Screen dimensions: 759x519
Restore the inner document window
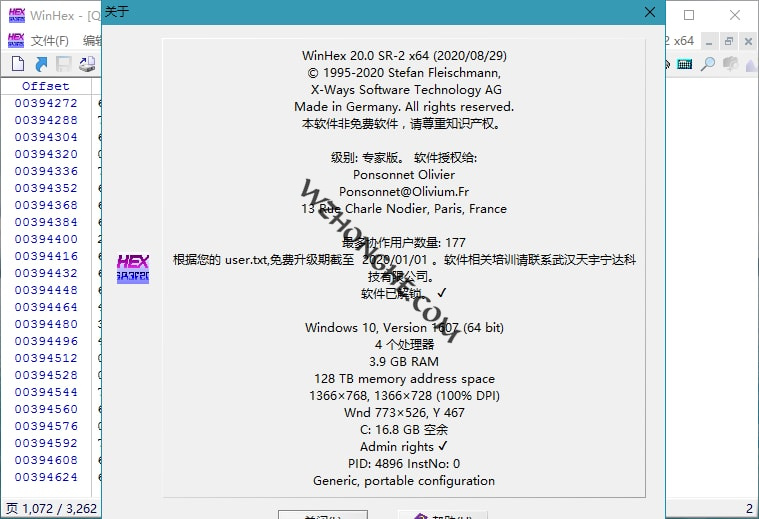pyautogui.click(x=729, y=42)
